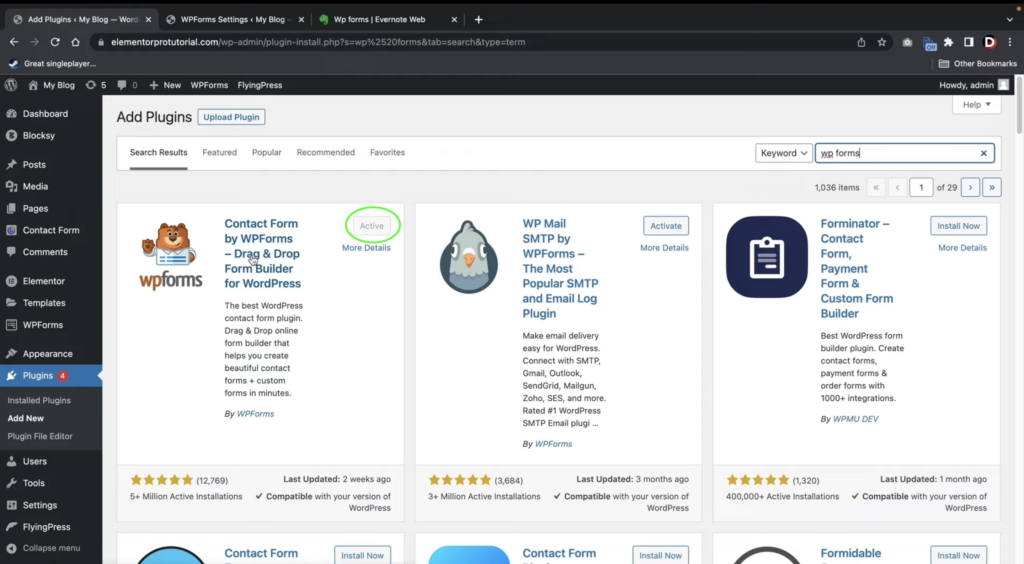Switch to Featured plugins tab
The width and height of the screenshot is (1024, 564).
tap(219, 152)
